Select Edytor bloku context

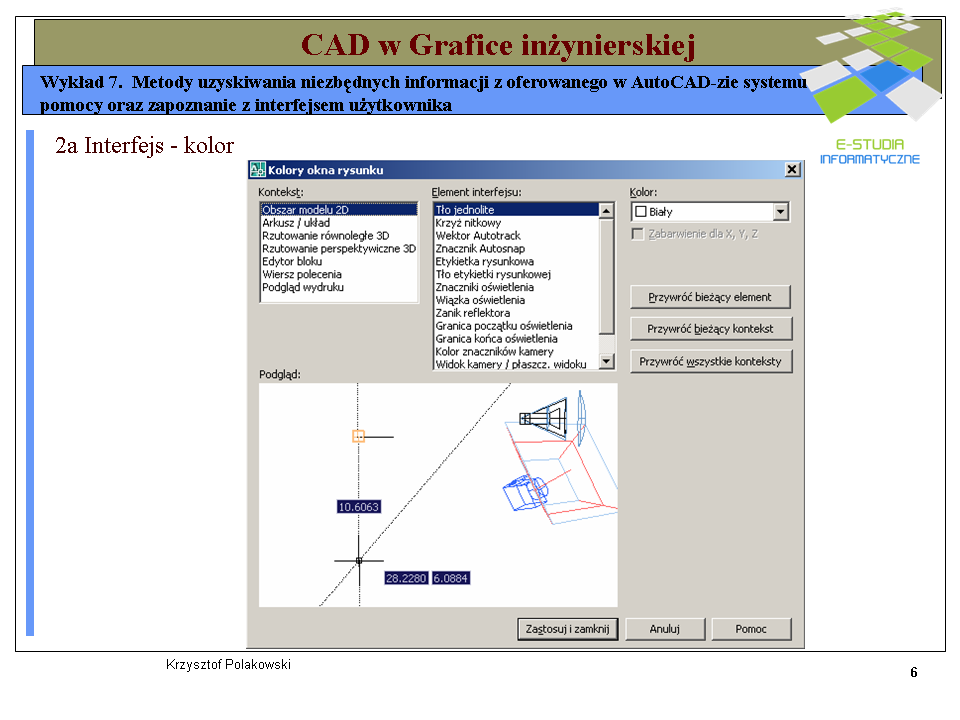click(x=339, y=261)
